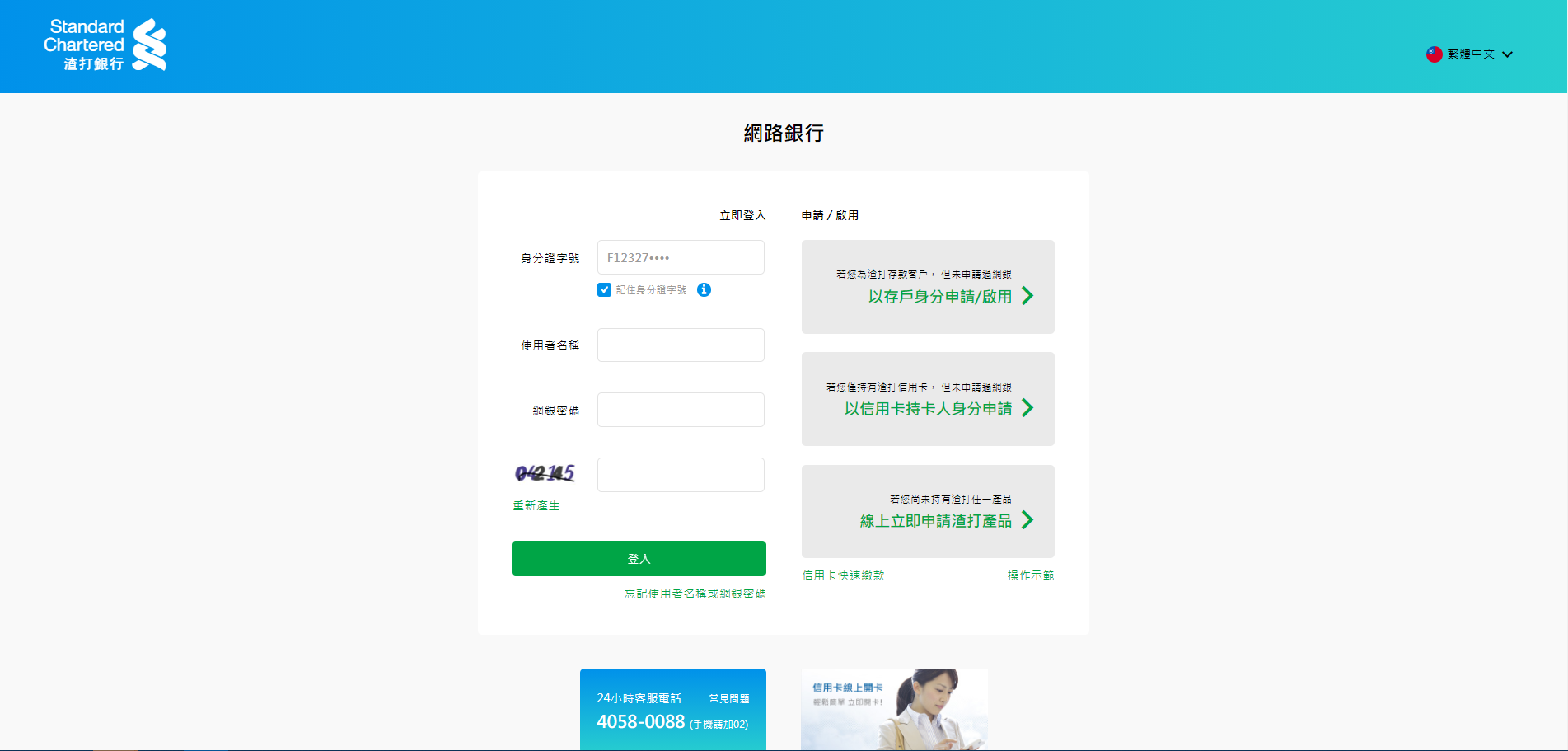Click the chevron on 以存戶身分申請/啟用 card
Screen dimensions: 1568x751
1028,296
